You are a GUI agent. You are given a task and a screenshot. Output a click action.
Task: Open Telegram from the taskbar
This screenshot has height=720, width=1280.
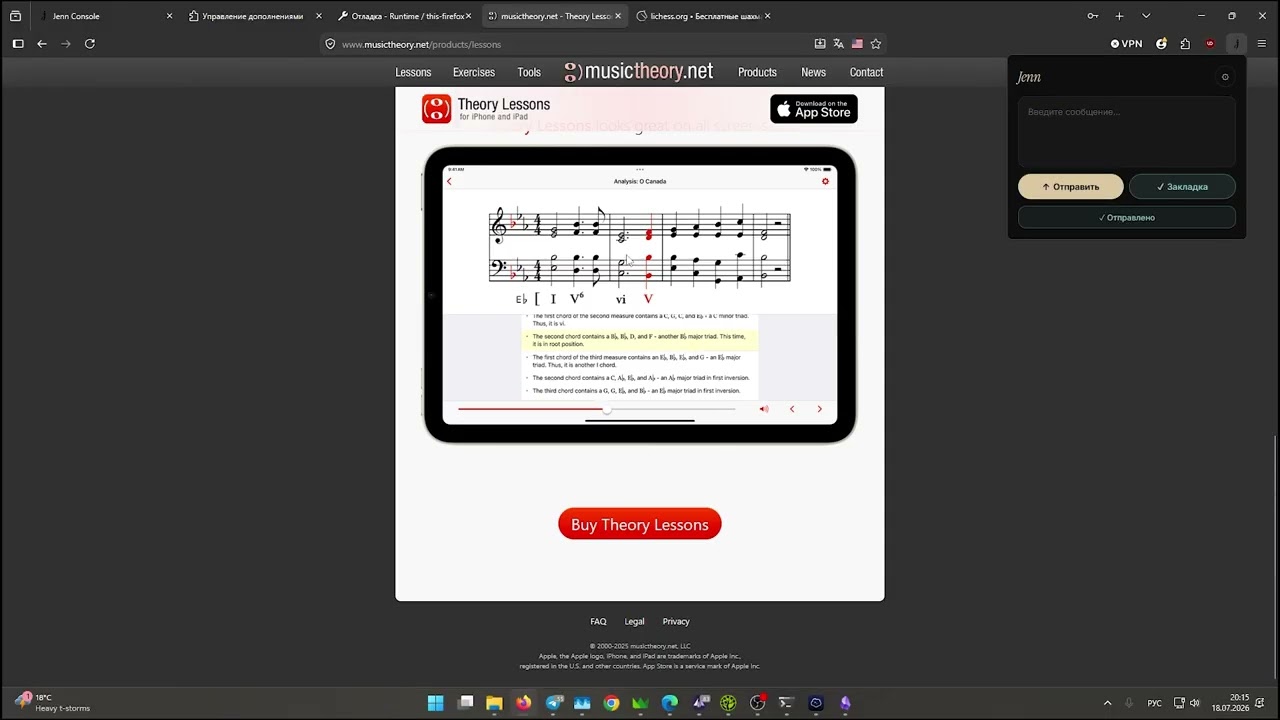tap(554, 703)
